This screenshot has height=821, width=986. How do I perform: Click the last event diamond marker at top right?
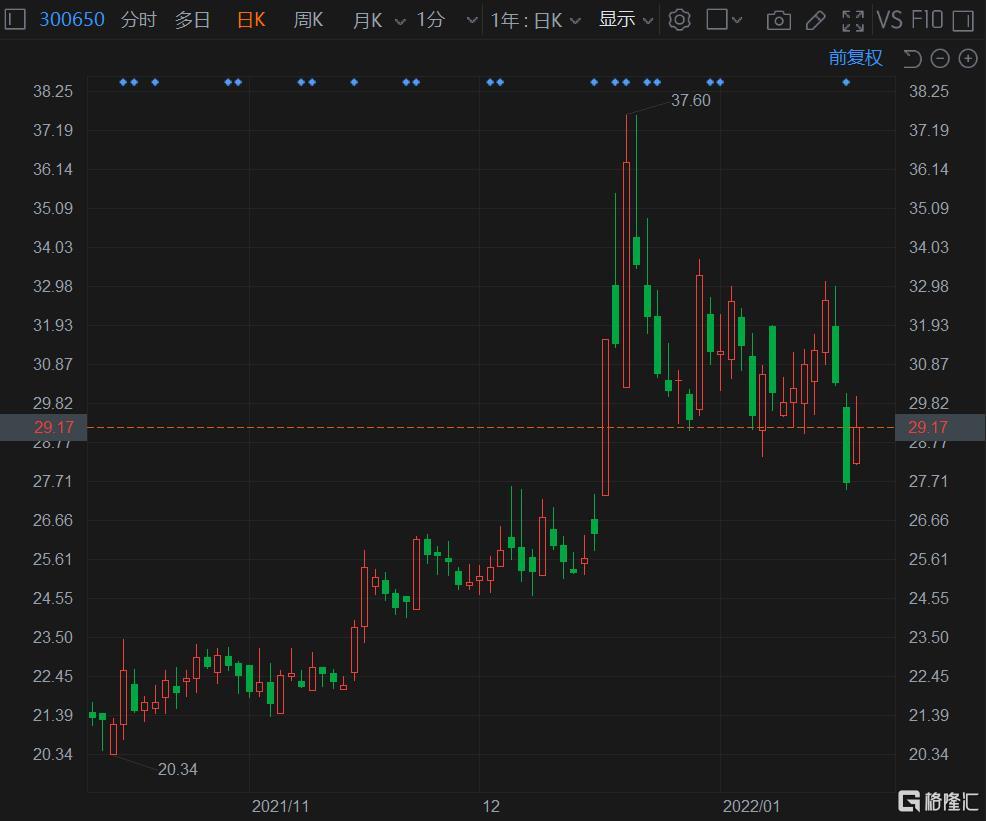(x=846, y=82)
